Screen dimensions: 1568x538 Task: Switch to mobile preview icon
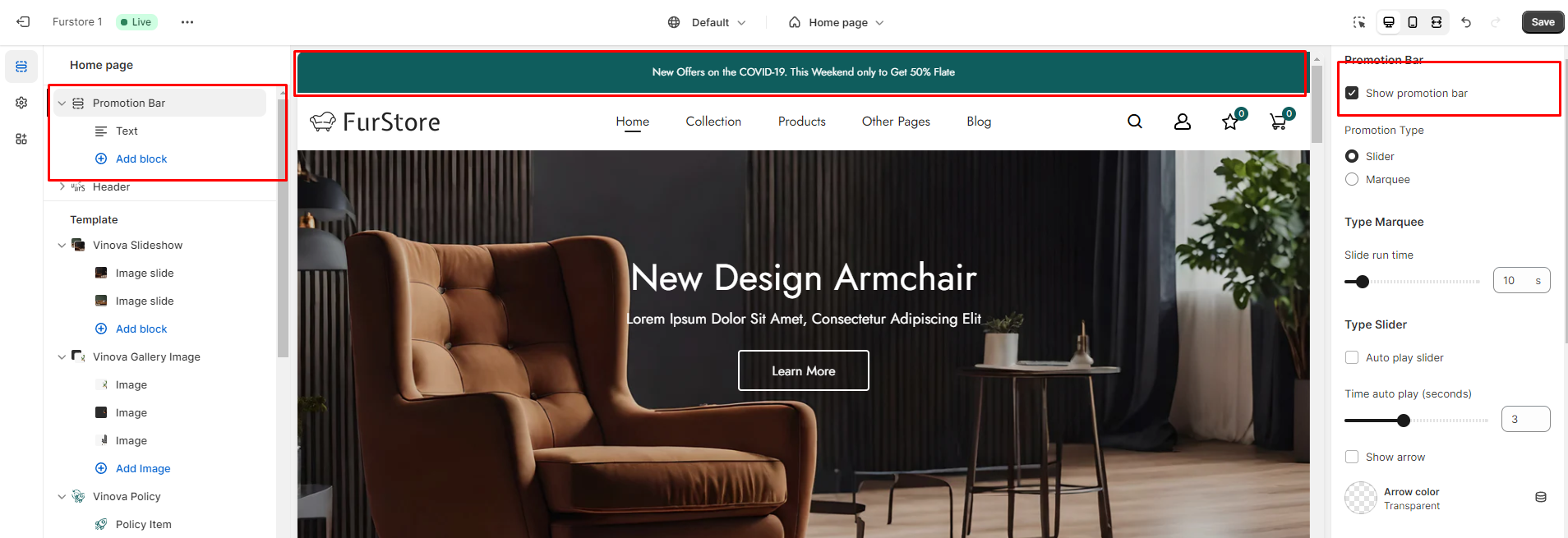pyautogui.click(x=1413, y=22)
